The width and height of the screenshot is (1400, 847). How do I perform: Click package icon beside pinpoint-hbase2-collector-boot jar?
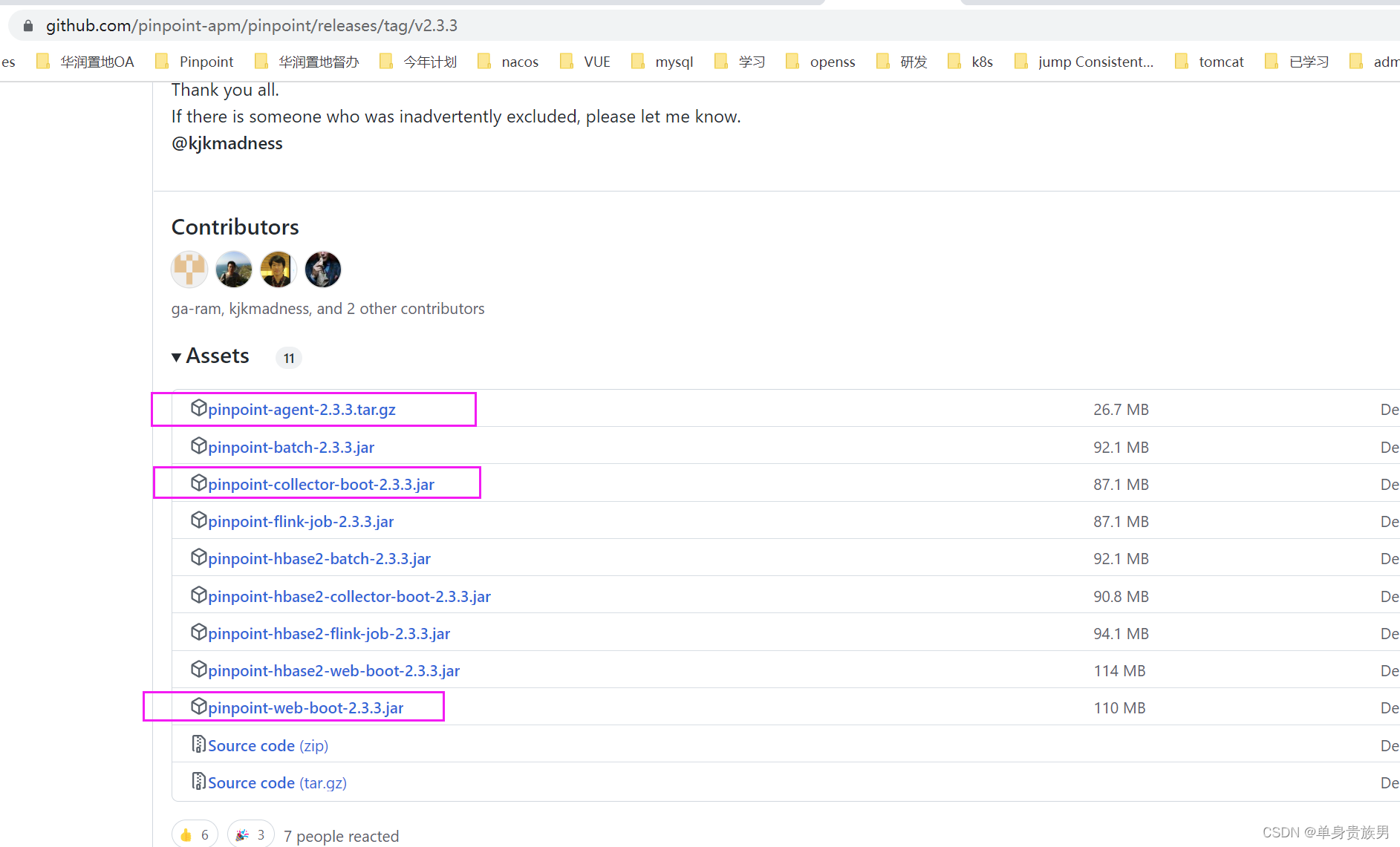click(x=198, y=595)
